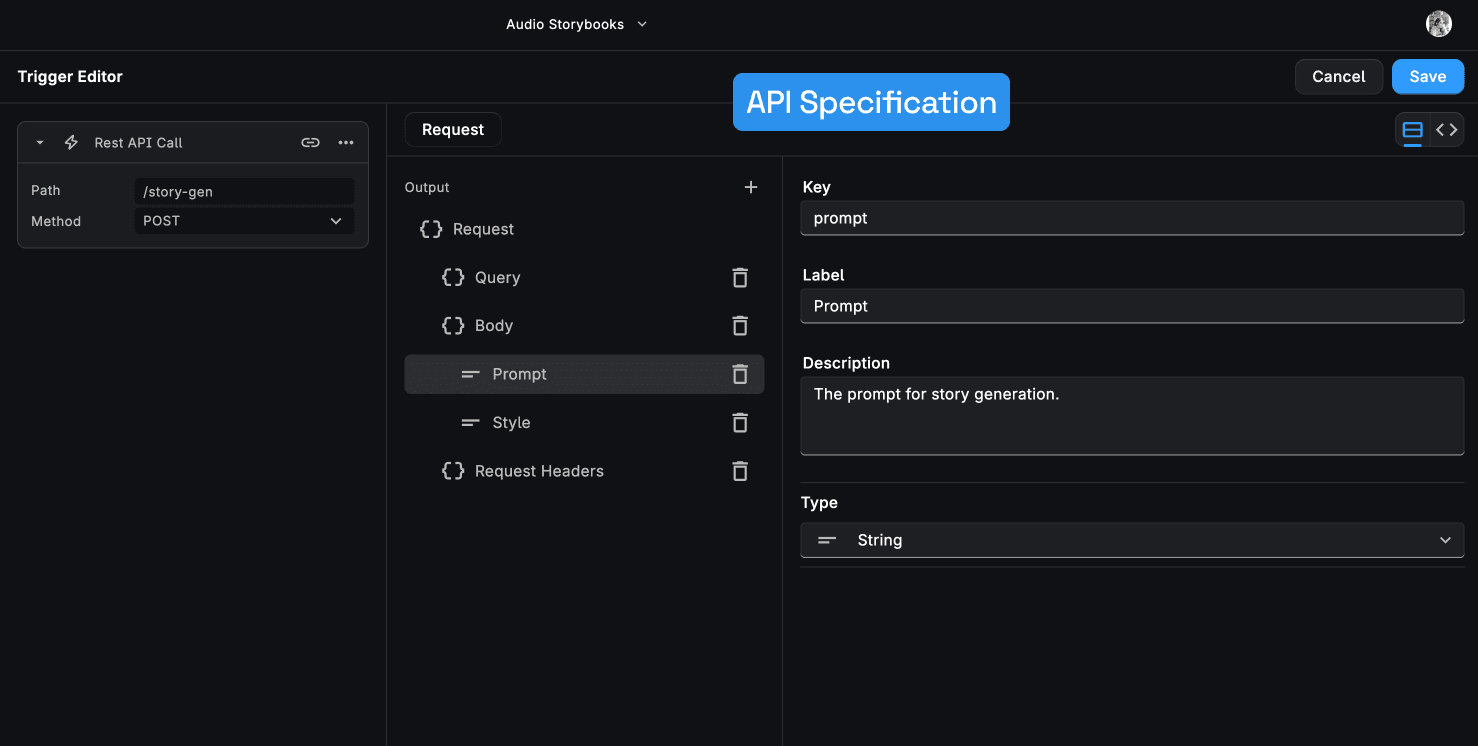Click into the Description text area
Viewport: 1478px width, 746px height.
pos(1131,415)
